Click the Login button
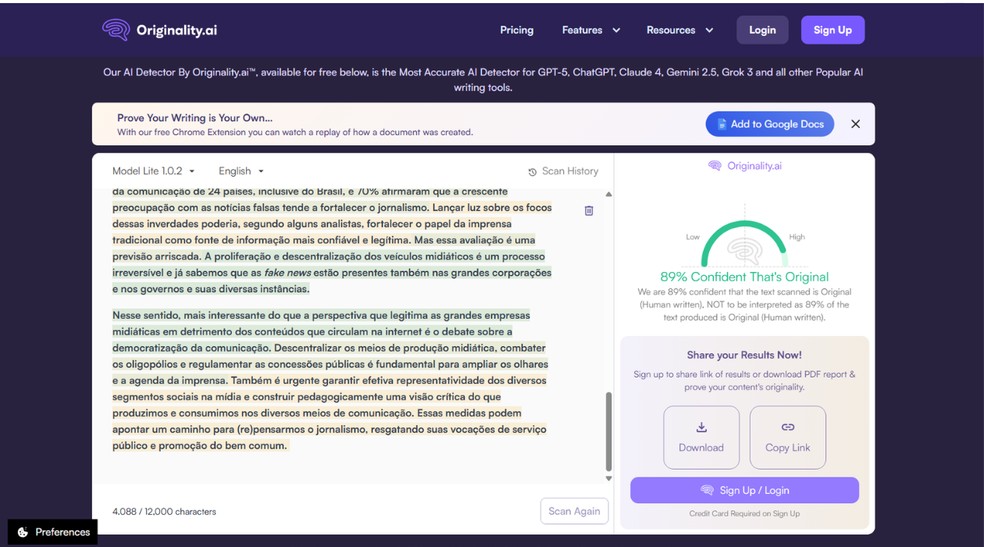This screenshot has width=984, height=547. point(762,30)
